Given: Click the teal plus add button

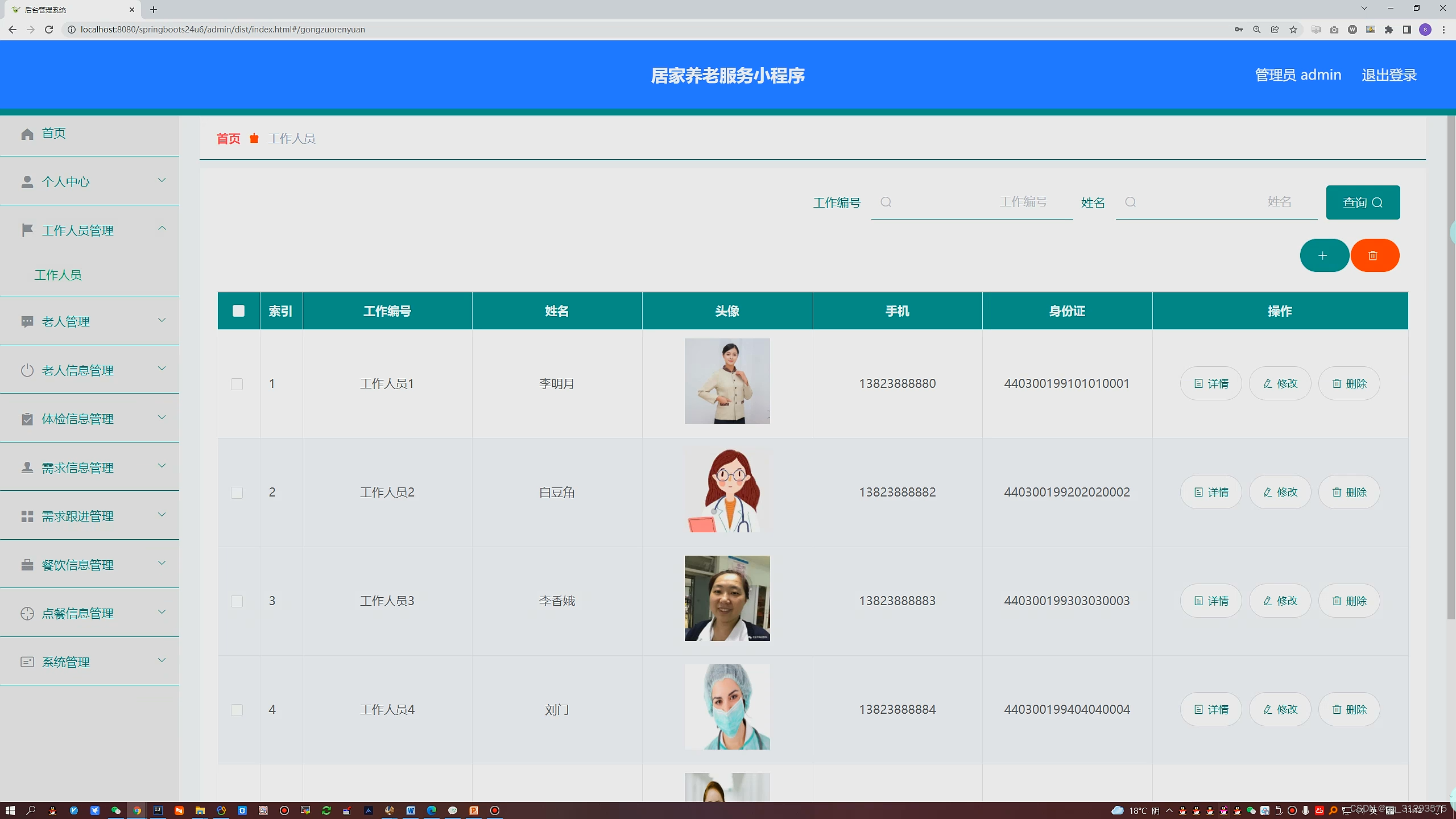Looking at the screenshot, I should [x=1323, y=255].
